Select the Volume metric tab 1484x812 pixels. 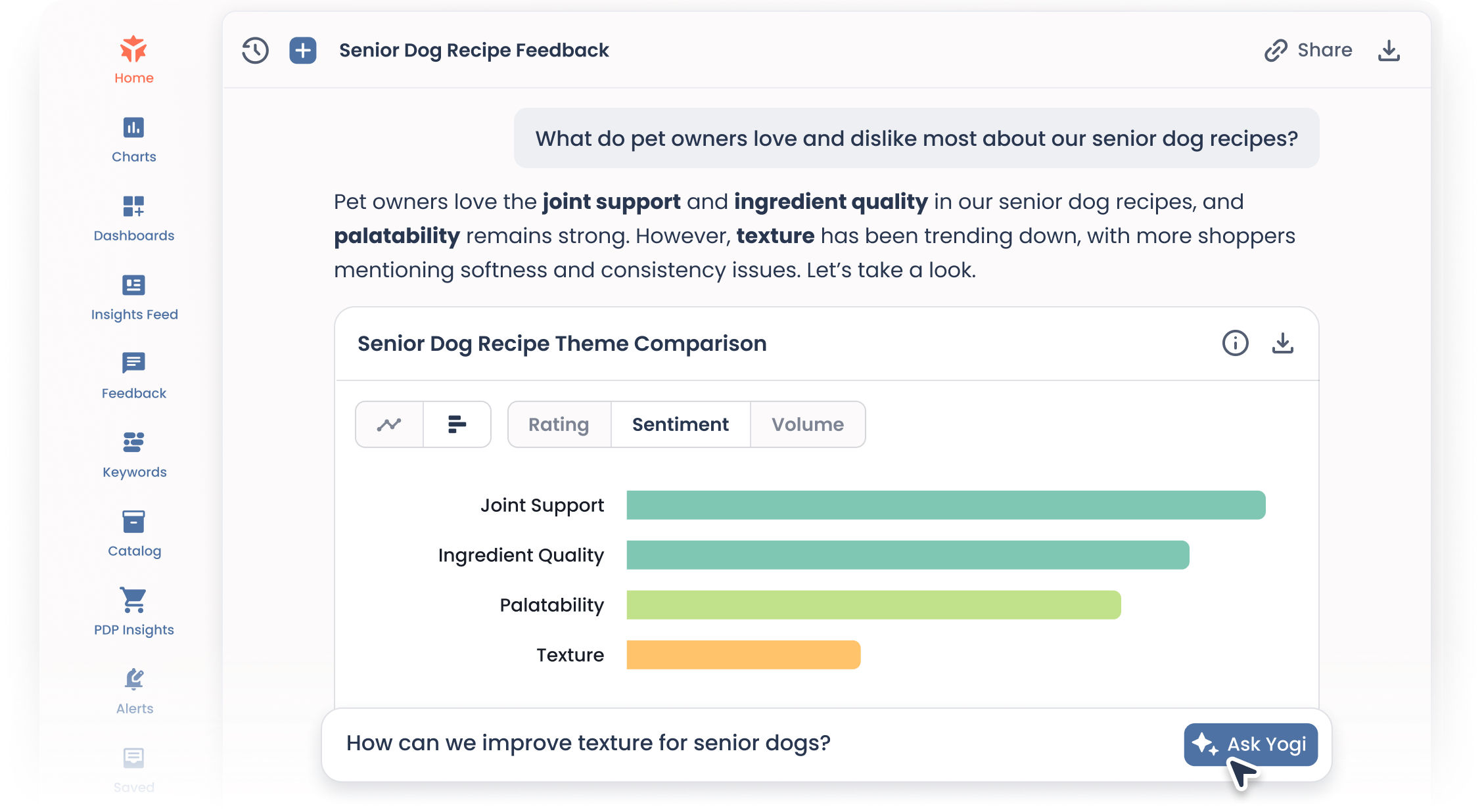pos(807,424)
